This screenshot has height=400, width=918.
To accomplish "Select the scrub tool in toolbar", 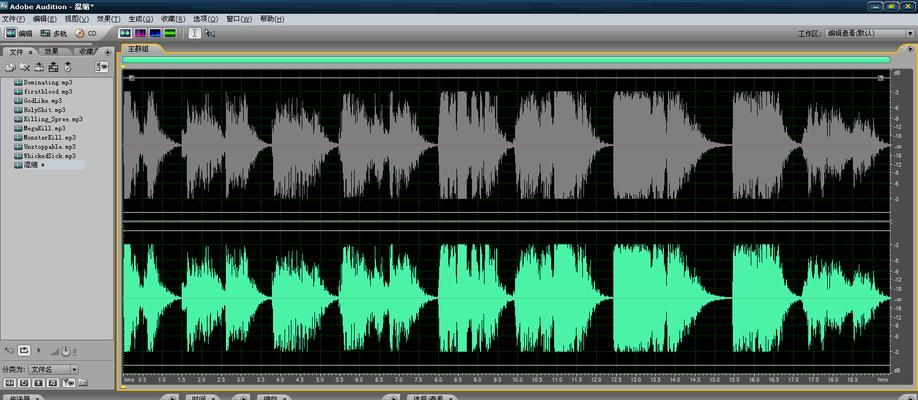I will [x=210, y=33].
